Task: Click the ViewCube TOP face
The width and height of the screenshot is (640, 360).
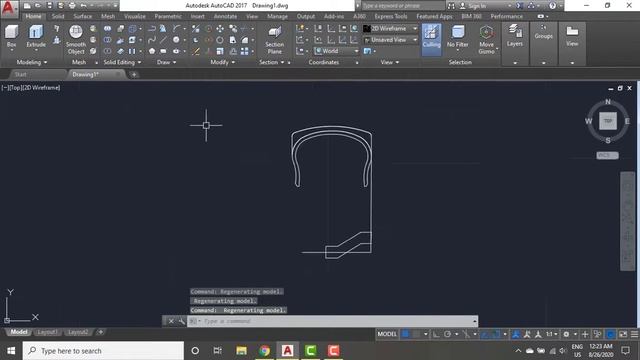Action: [x=608, y=121]
